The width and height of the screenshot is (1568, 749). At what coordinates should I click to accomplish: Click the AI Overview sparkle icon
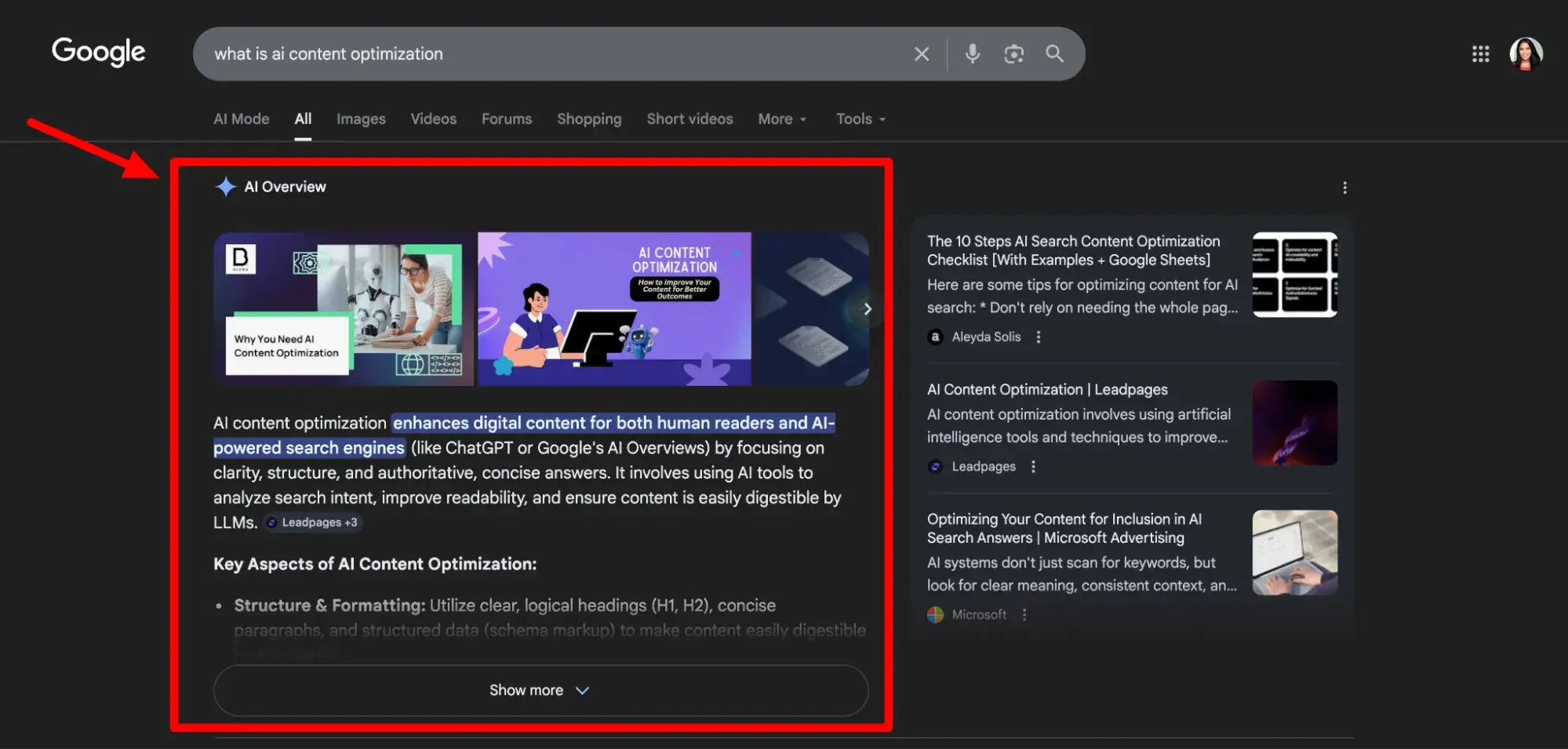click(x=225, y=186)
